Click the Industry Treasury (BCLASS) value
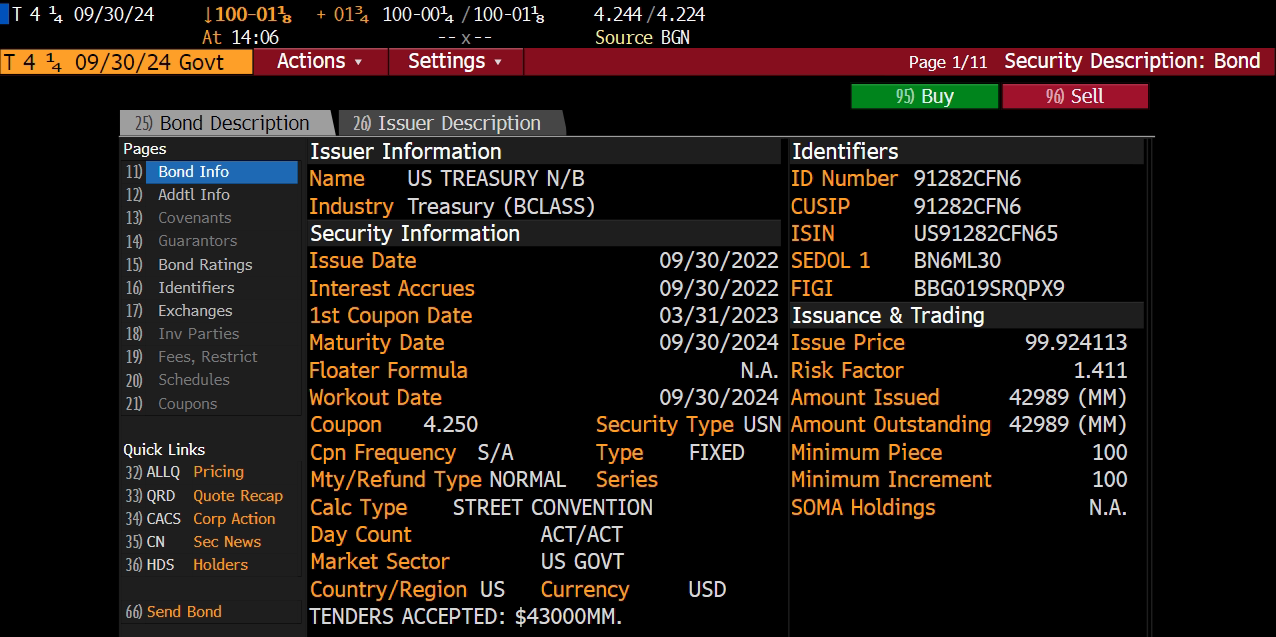1276x637 pixels. [x=501, y=206]
